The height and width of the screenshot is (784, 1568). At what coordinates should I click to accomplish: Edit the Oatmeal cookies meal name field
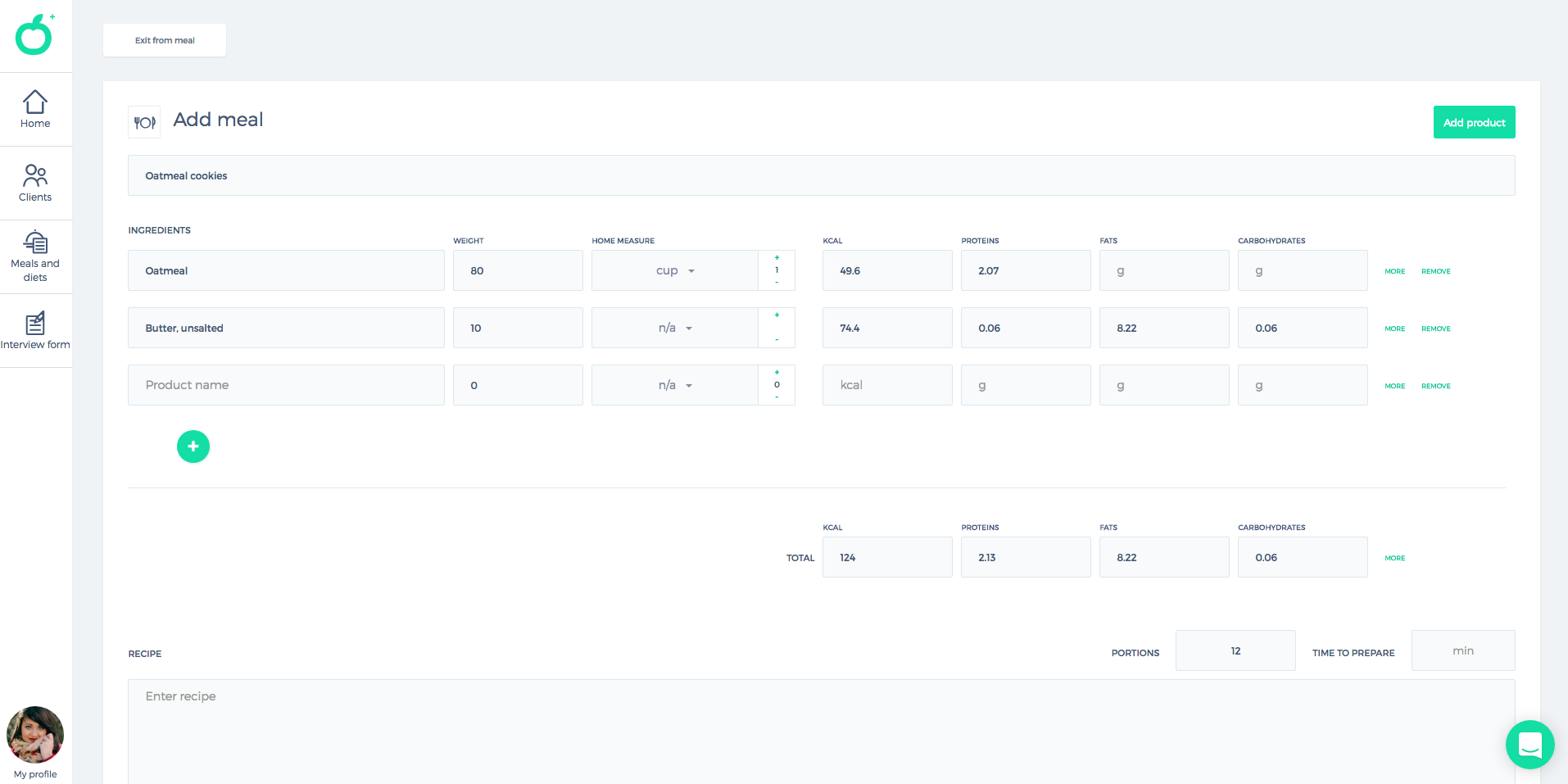coord(821,175)
